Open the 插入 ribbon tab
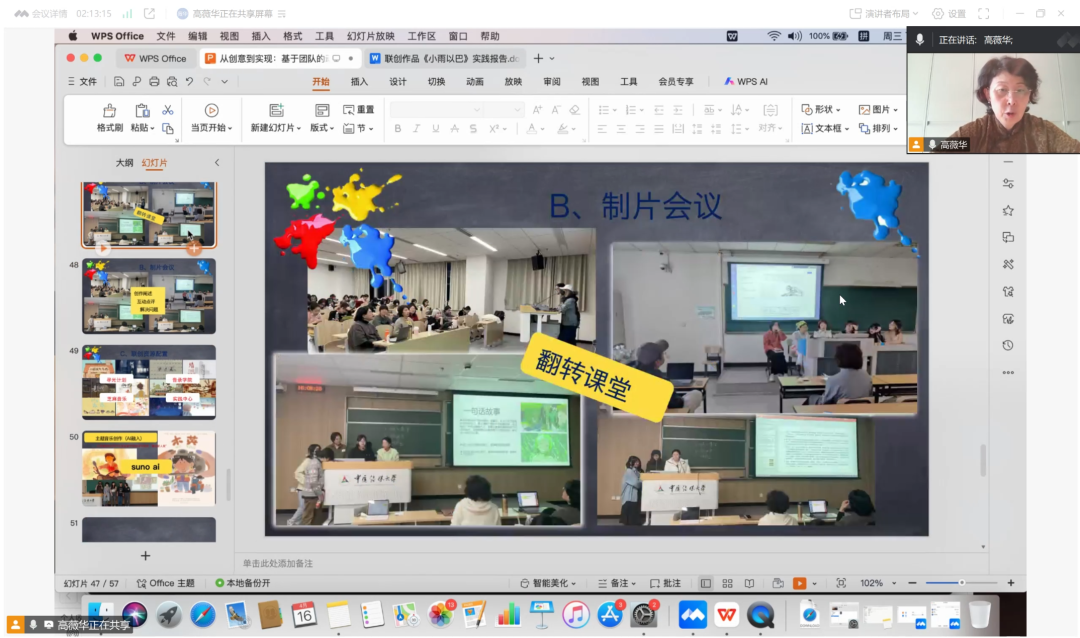Viewport: 1080px width, 638px height. pyautogui.click(x=359, y=82)
